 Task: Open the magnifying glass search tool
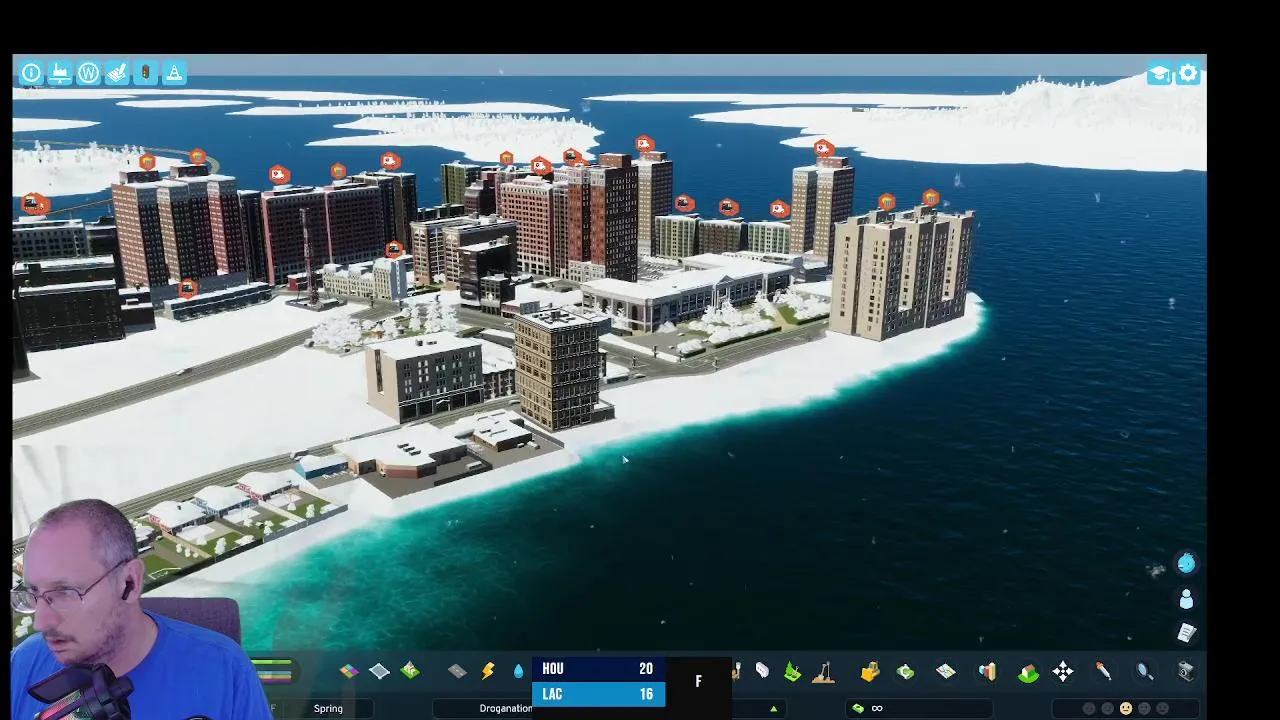[1144, 672]
